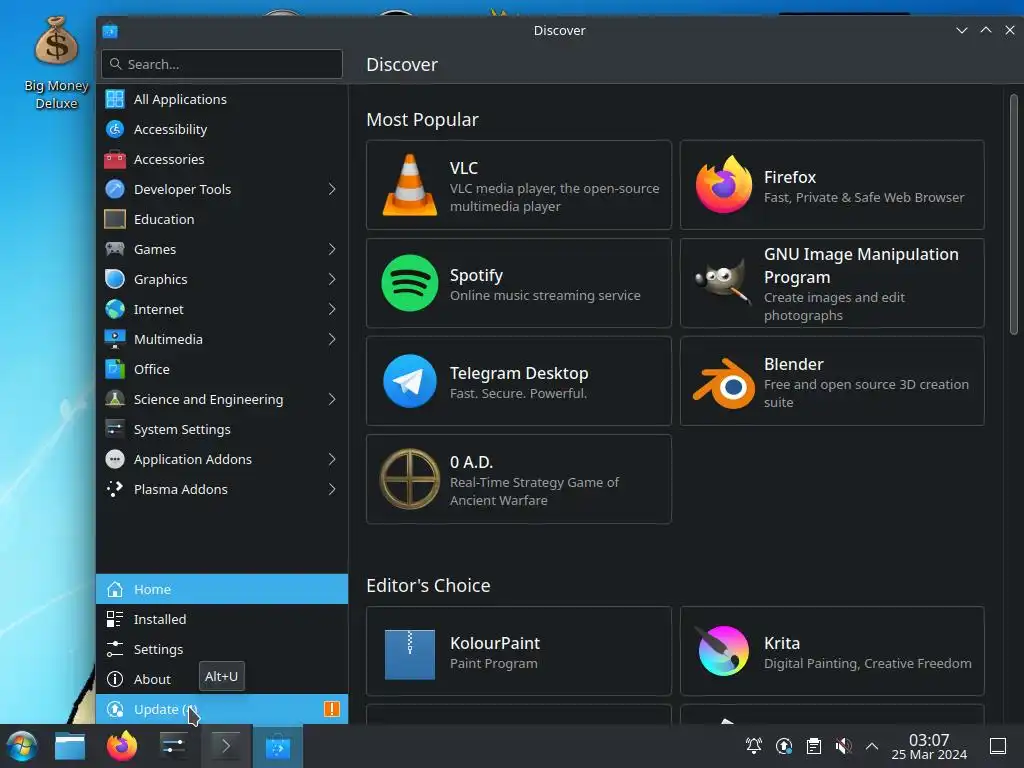Open the Update page
Viewport: 1024px width, 768px height.
coord(222,709)
